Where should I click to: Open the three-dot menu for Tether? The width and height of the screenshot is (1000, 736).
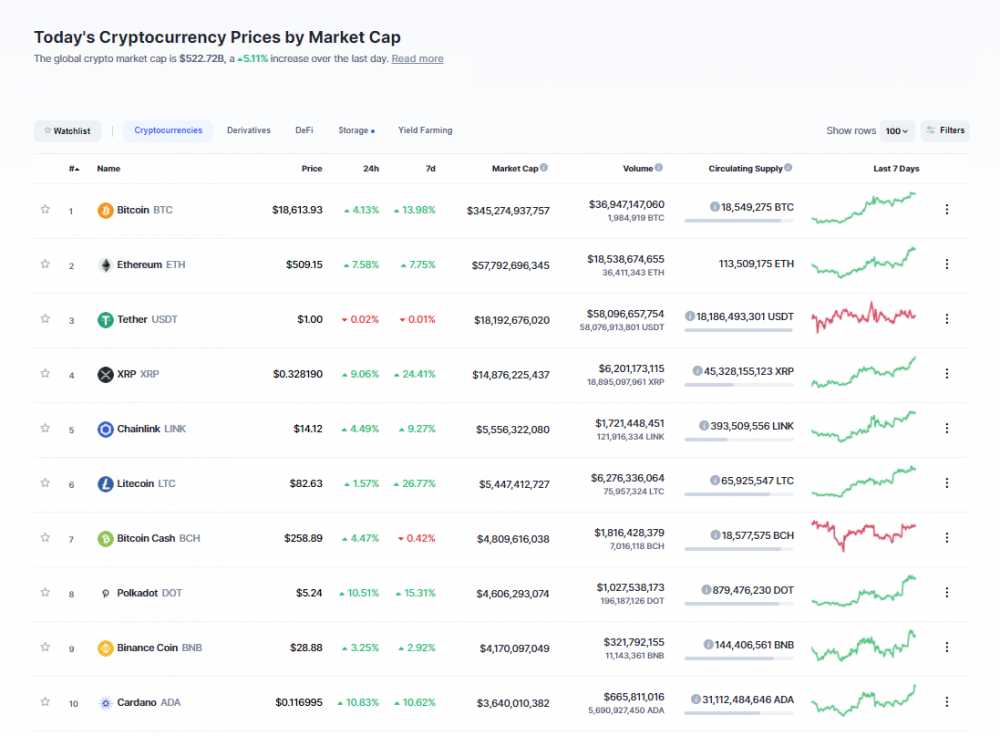tap(946, 319)
